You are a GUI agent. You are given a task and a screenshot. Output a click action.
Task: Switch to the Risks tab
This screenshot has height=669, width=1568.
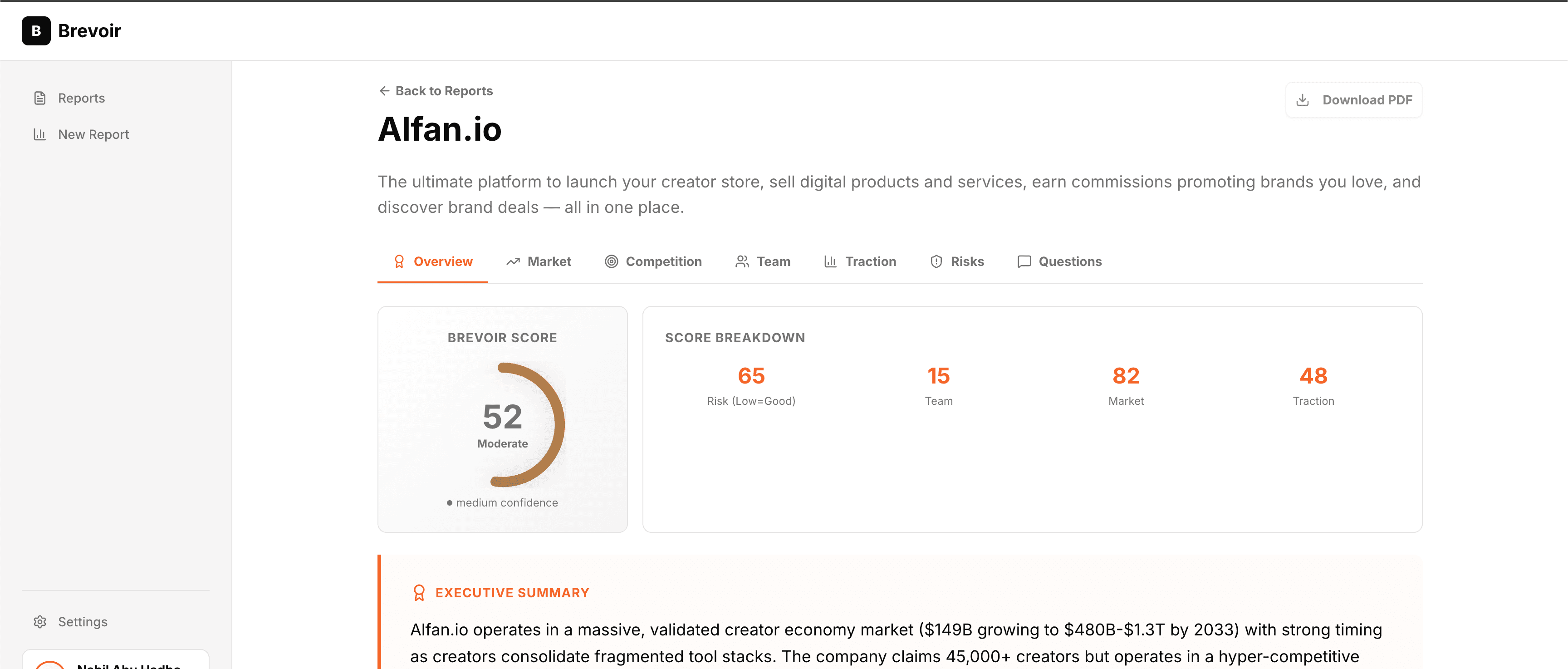967,261
